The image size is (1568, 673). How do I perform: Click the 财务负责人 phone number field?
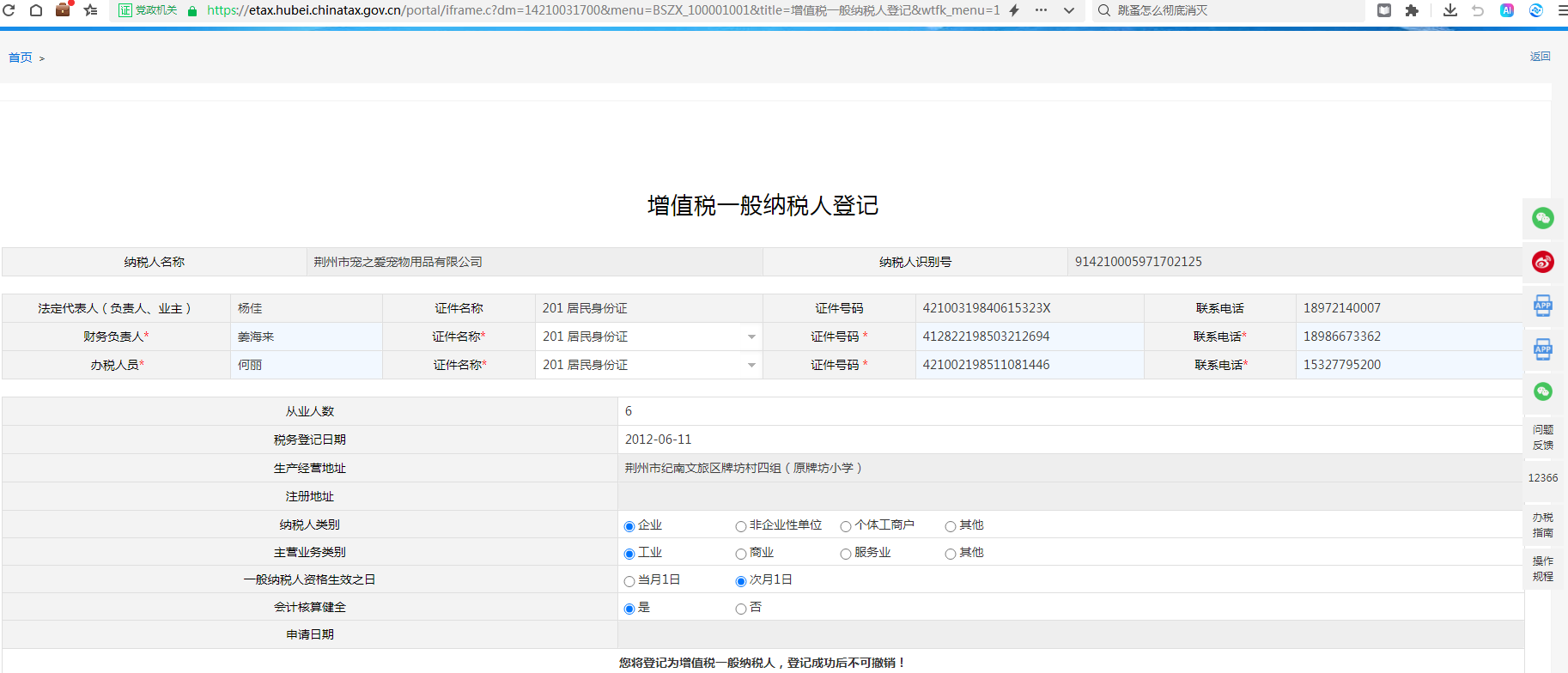point(1408,336)
